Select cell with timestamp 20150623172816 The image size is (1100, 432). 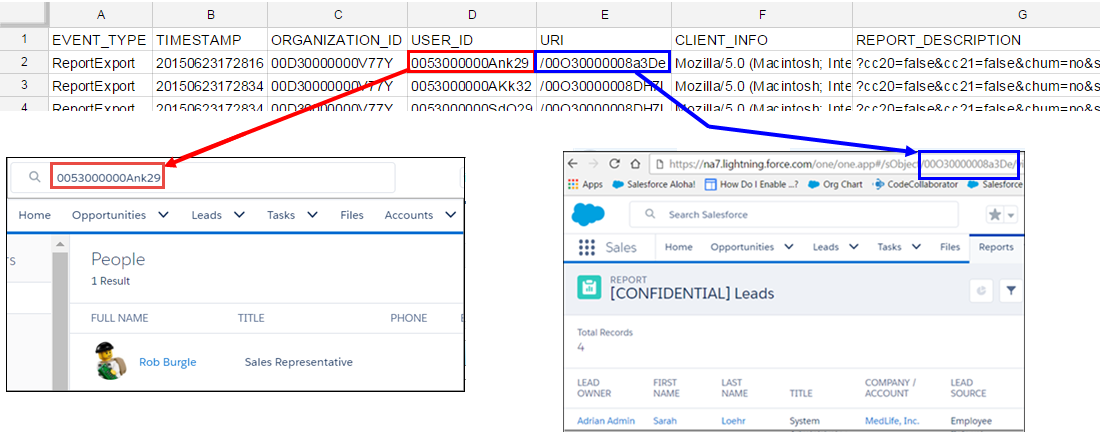point(210,62)
